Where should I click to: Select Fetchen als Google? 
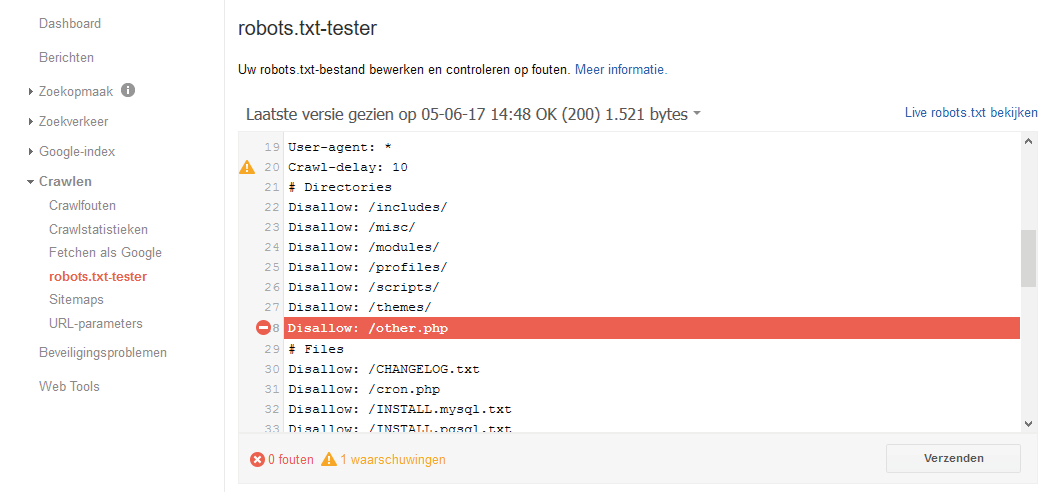[105, 253]
